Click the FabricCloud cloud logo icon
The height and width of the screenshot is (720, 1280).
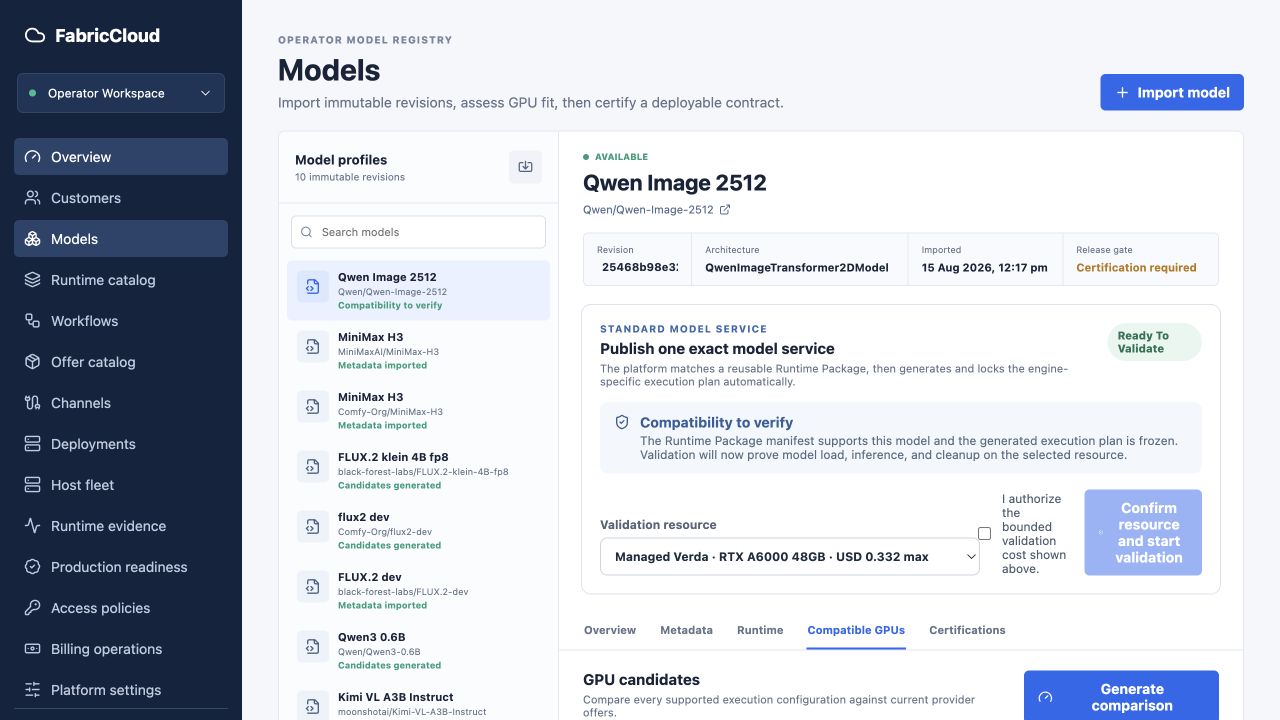coord(35,35)
